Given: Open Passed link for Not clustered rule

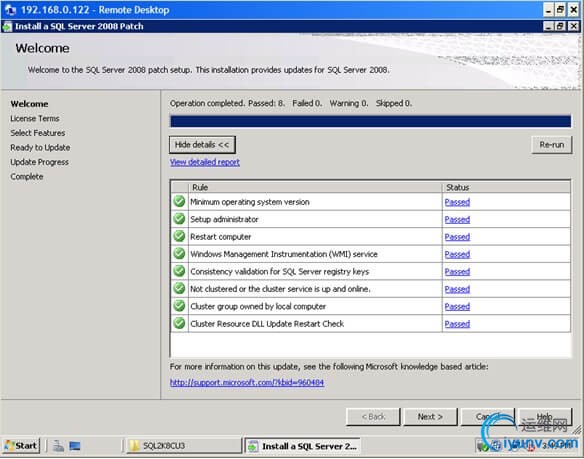Looking at the screenshot, I should (x=457, y=289).
